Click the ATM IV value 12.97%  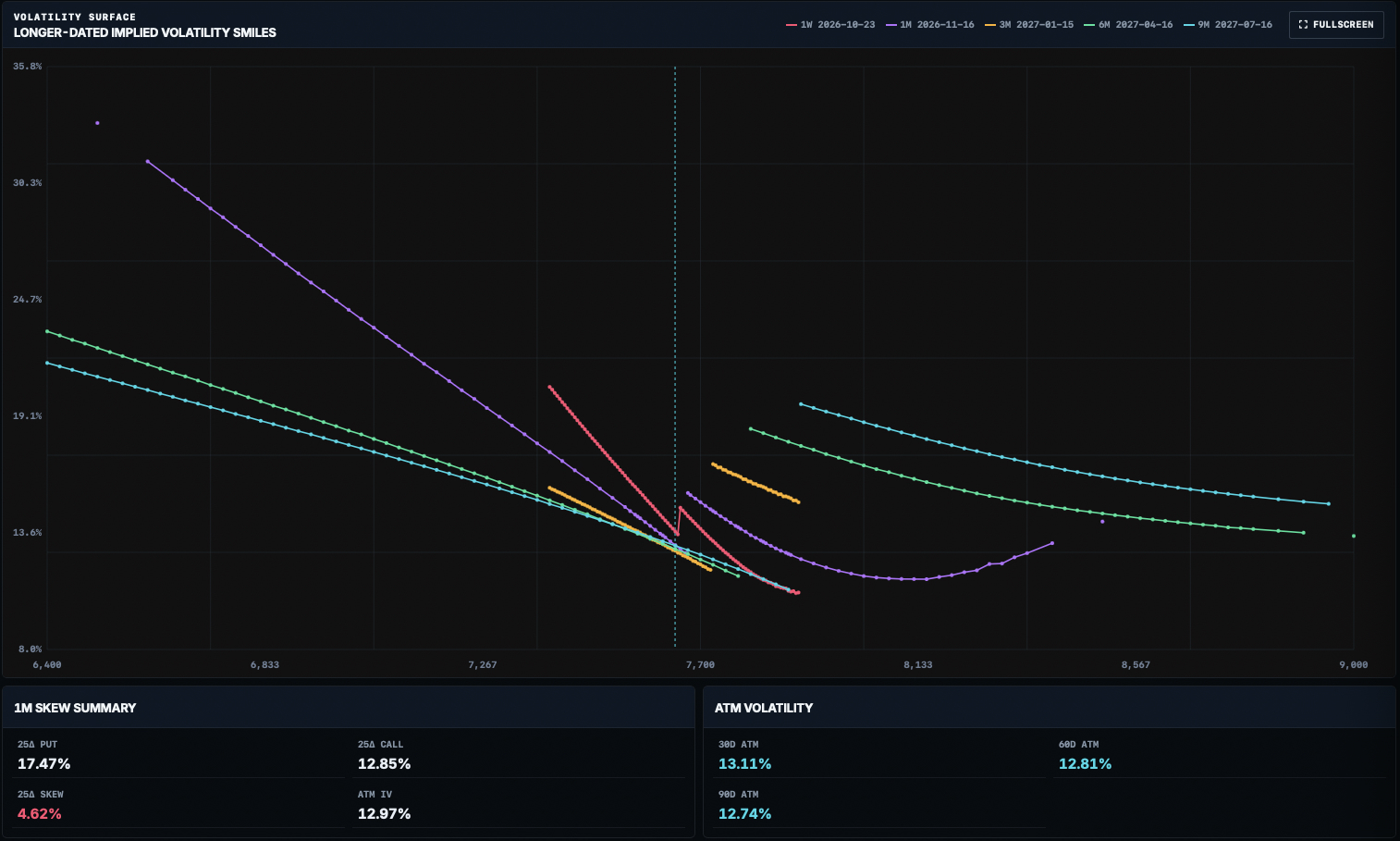click(385, 814)
